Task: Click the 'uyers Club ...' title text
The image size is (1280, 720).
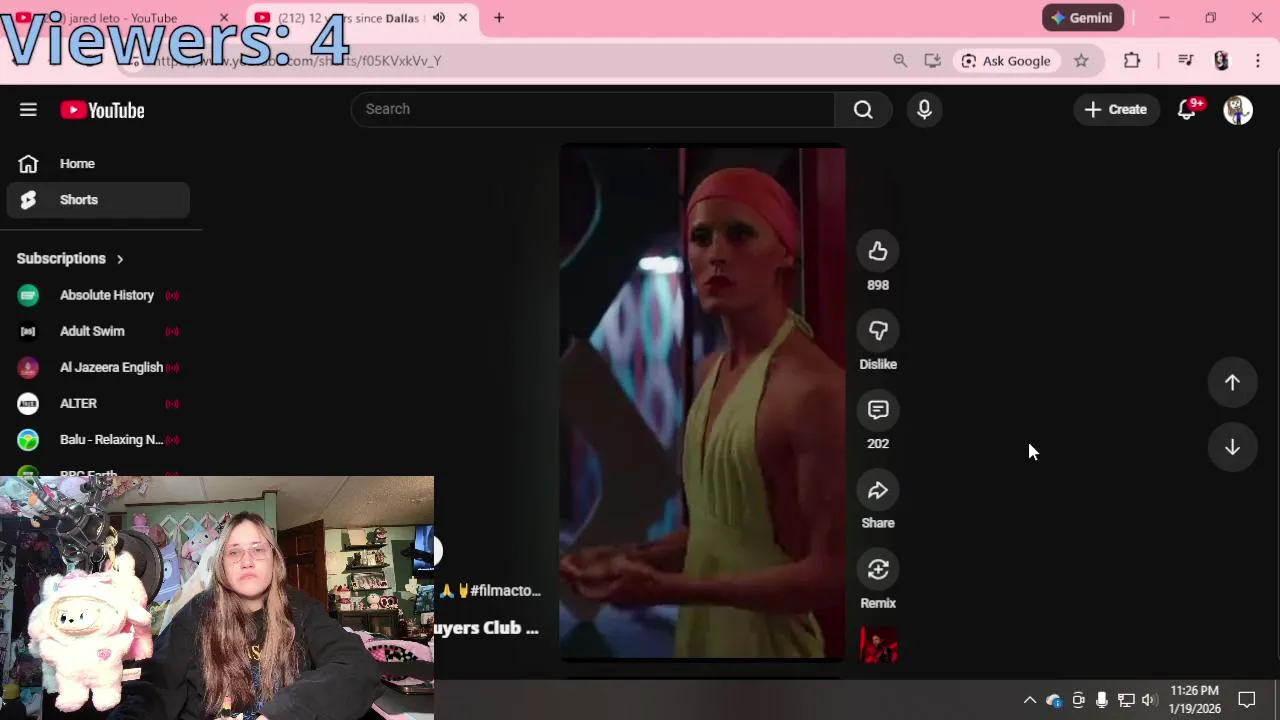Action: [487, 628]
